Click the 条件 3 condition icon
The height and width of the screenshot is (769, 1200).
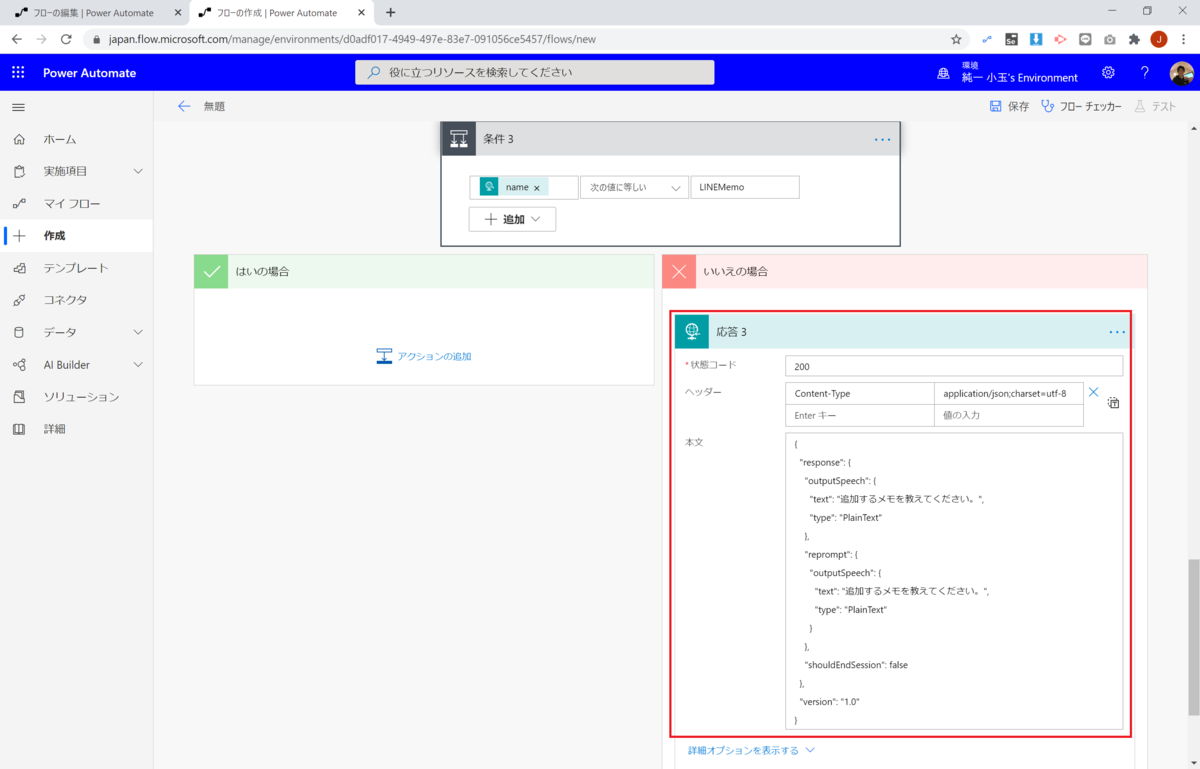click(x=459, y=139)
